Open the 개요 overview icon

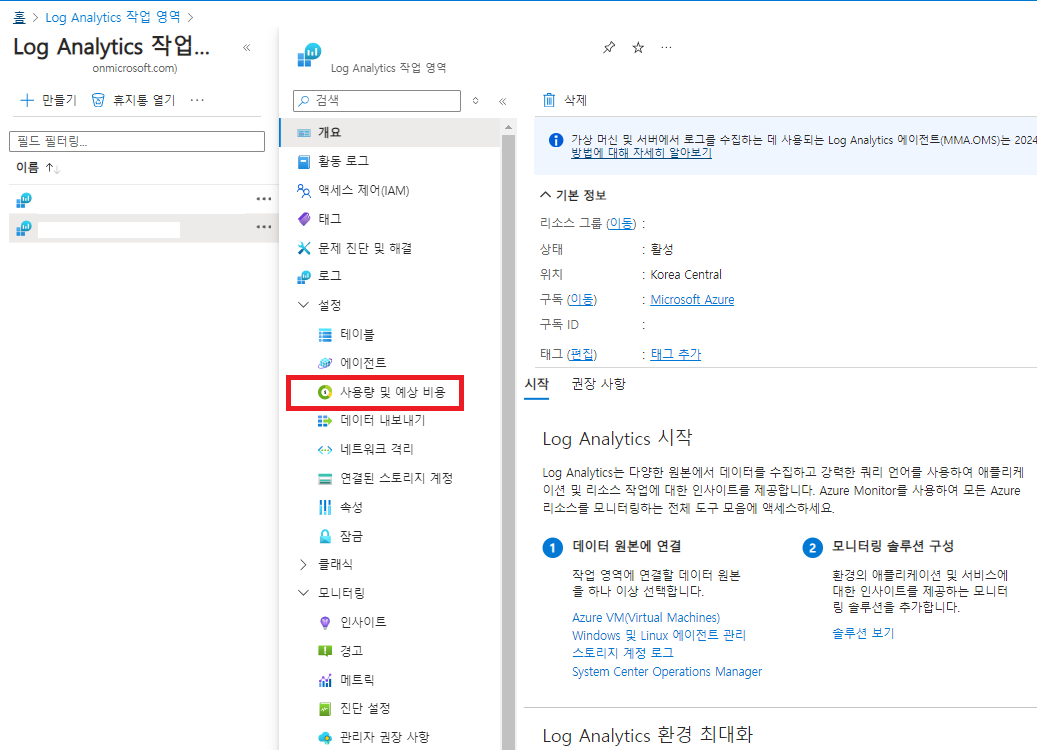(304, 132)
